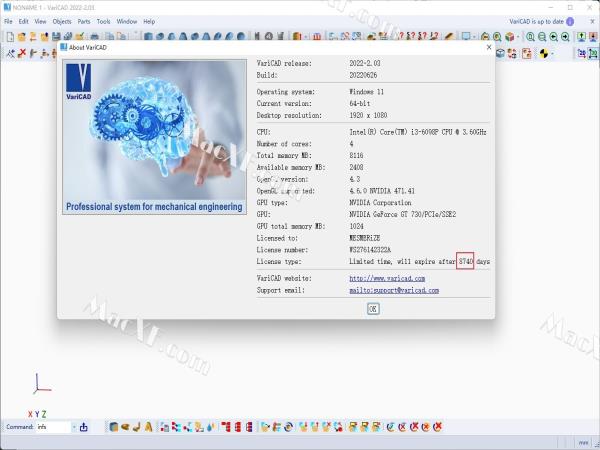The height and width of the screenshot is (450, 600).
Task: Open the Parts menu
Action: tap(84, 21)
